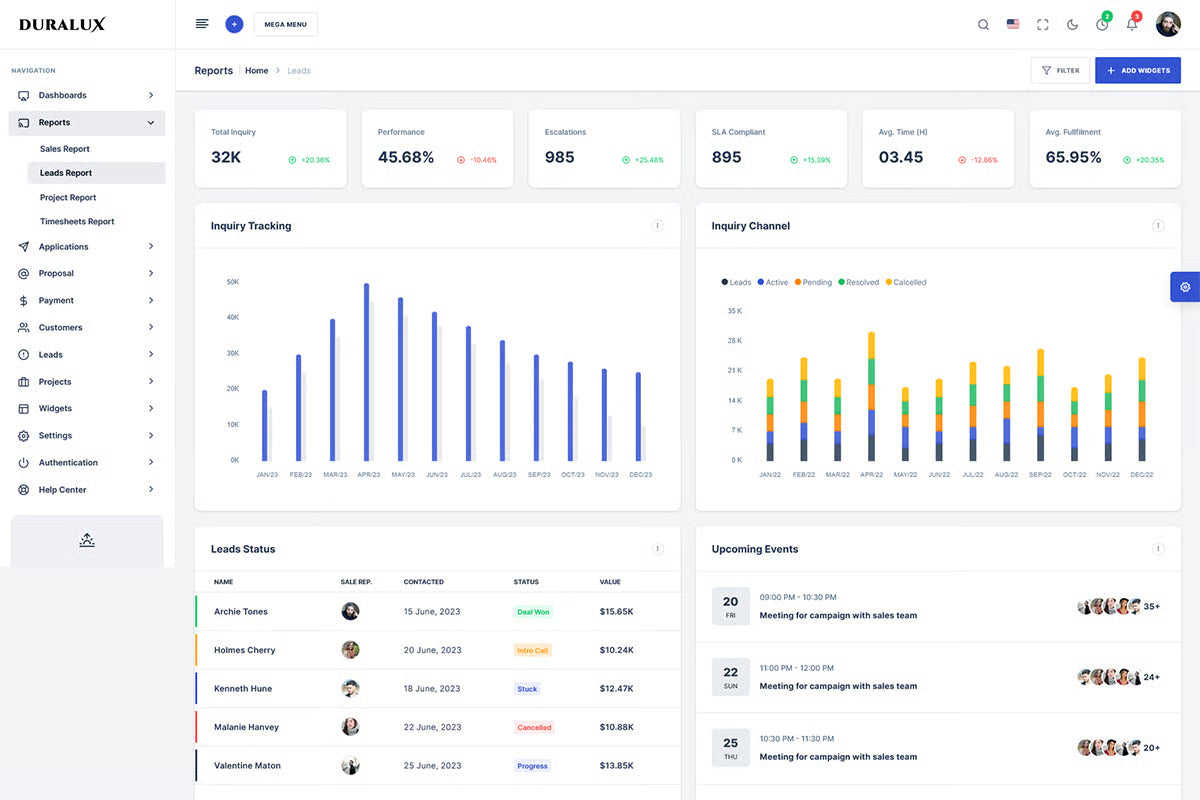Select the Timesheets Report submenu item
This screenshot has width=1200, height=800.
click(77, 222)
